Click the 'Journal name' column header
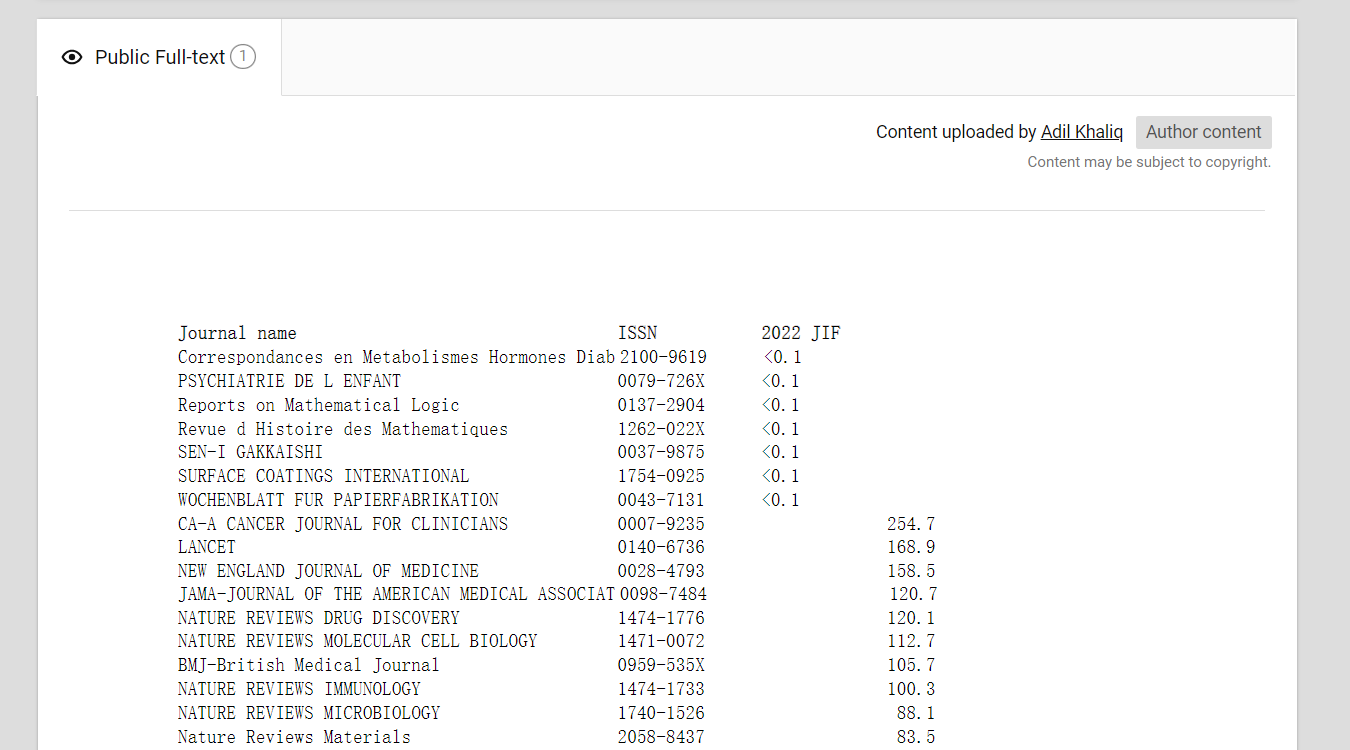Image resolution: width=1350 pixels, height=750 pixels. click(237, 333)
